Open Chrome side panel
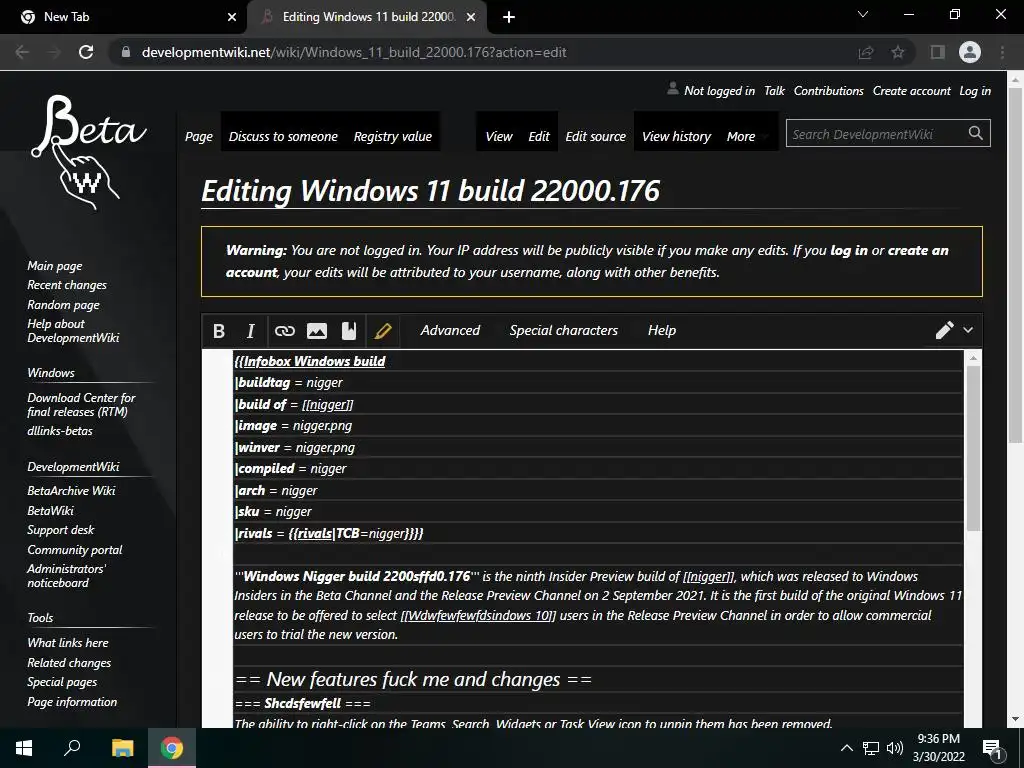1024x768 pixels. 938,52
